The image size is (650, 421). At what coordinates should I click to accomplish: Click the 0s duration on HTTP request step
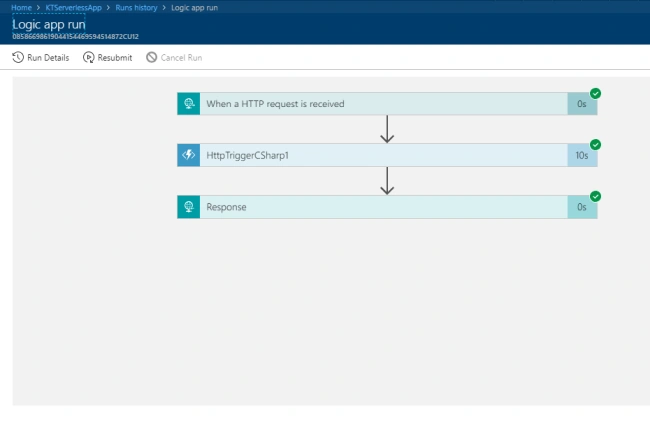coord(582,104)
